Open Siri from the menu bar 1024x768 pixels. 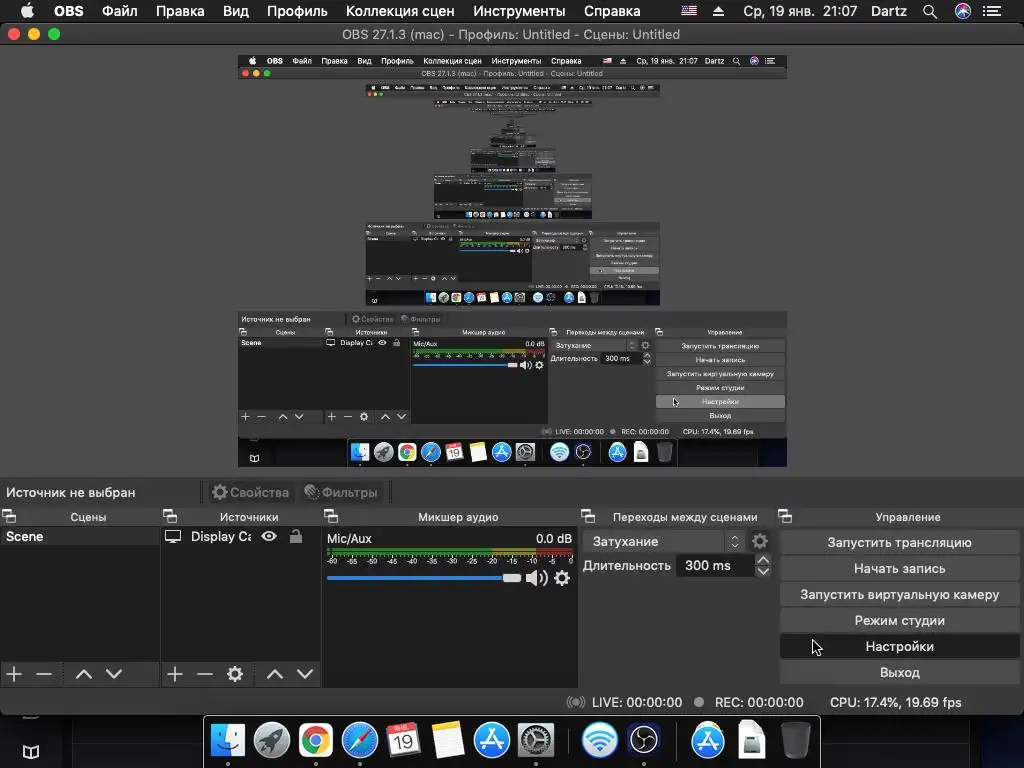click(x=963, y=11)
